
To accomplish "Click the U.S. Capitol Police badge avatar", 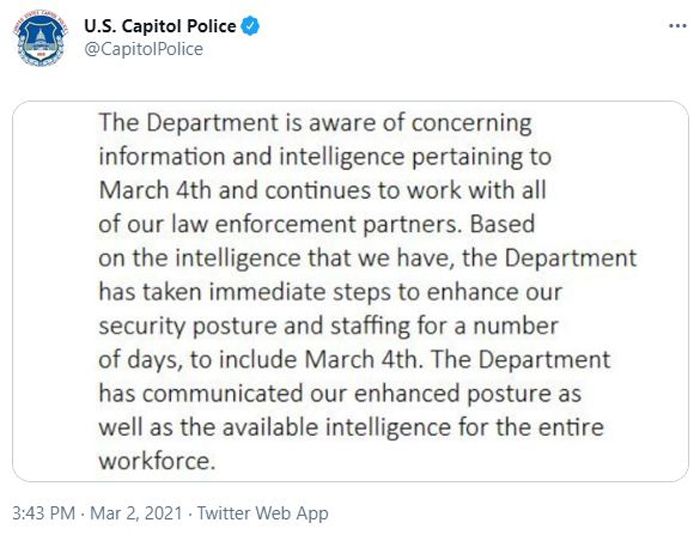I will click(x=41, y=38).
